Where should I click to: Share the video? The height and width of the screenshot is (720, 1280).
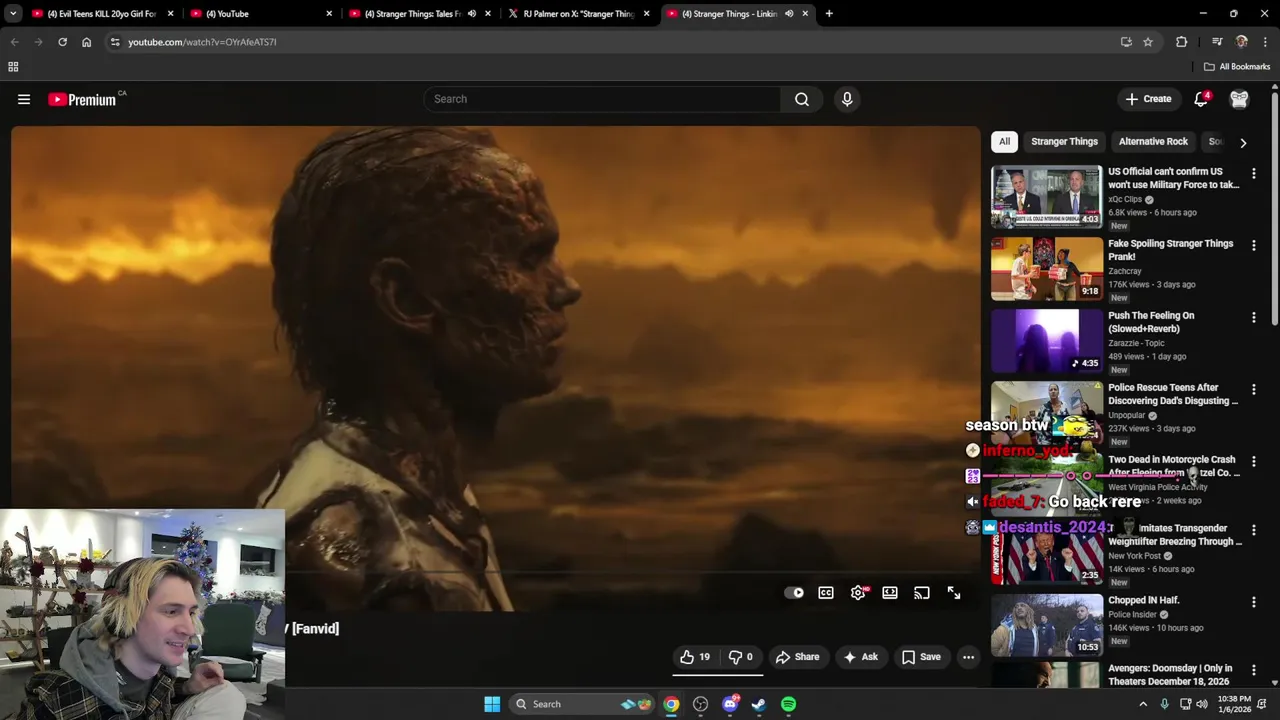tap(797, 657)
